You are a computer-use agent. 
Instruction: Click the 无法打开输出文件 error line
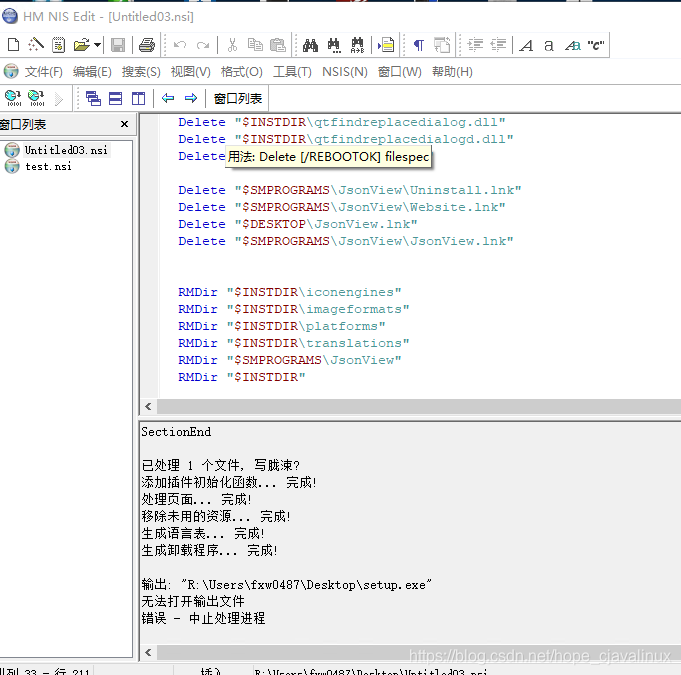(x=193, y=601)
